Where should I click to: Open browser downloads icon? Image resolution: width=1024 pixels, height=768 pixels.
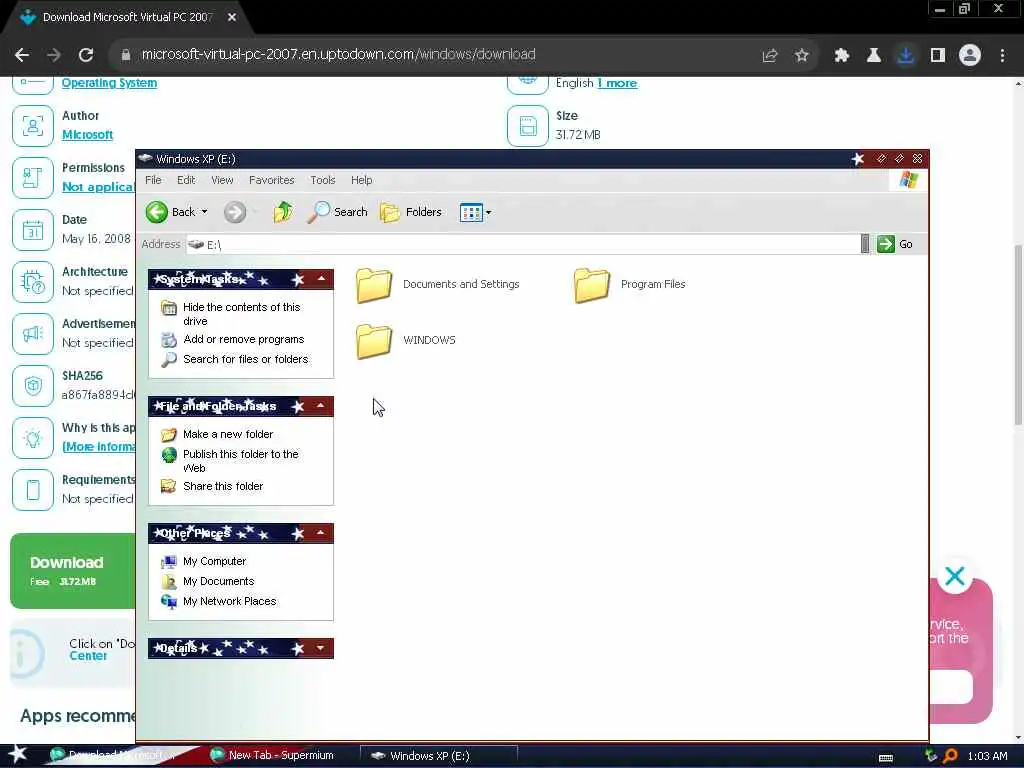(x=906, y=56)
